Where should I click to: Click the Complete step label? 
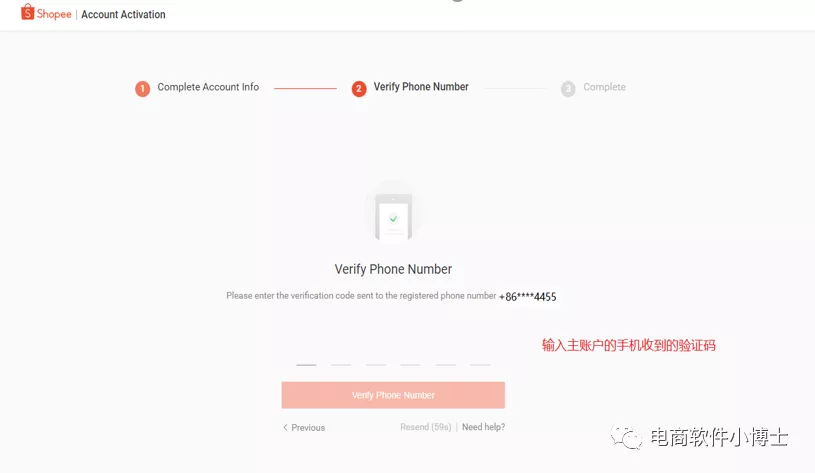pos(604,87)
